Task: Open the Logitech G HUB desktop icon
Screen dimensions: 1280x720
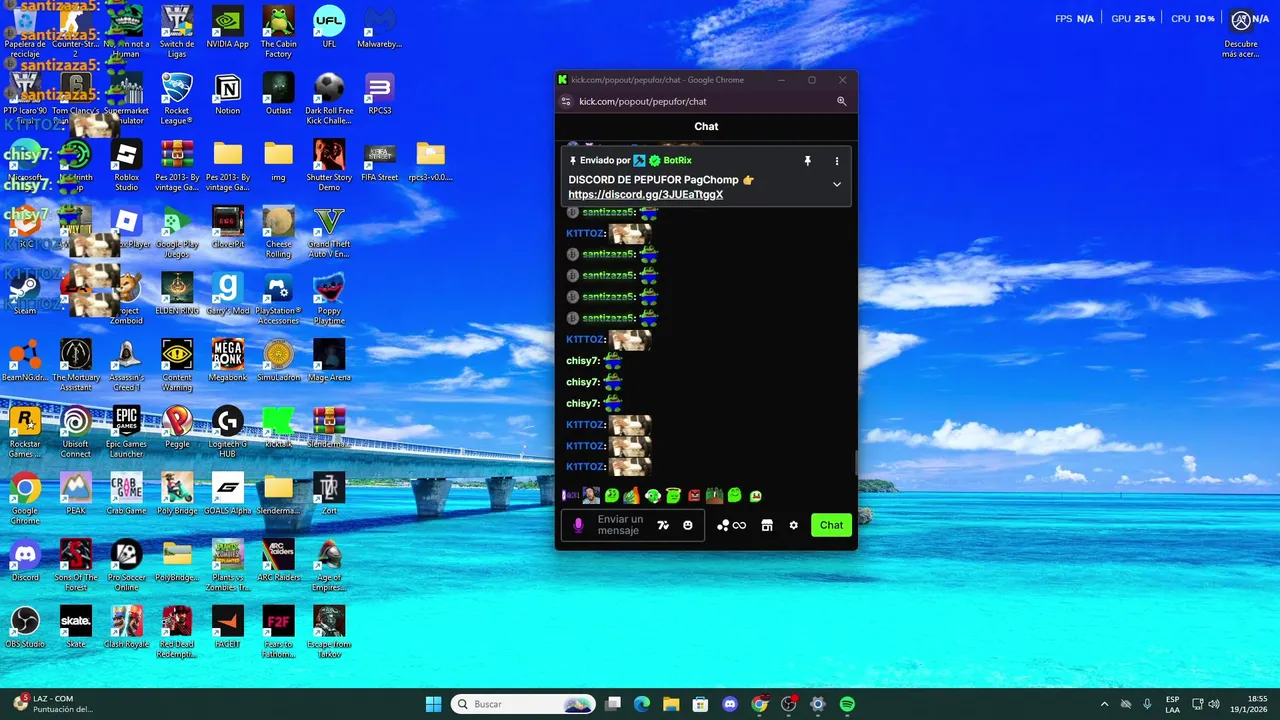Action: tap(228, 431)
